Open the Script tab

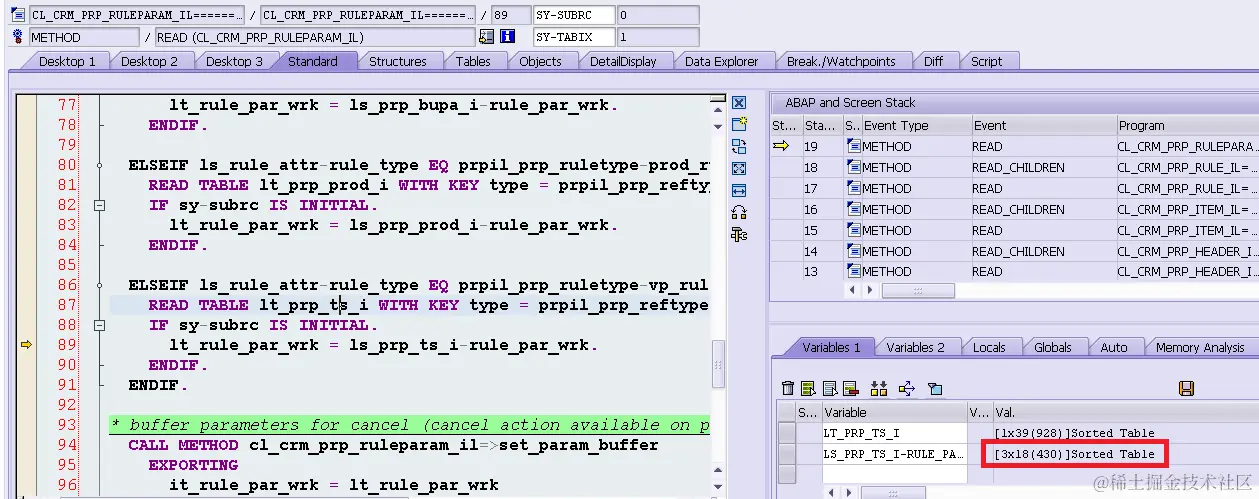point(986,61)
